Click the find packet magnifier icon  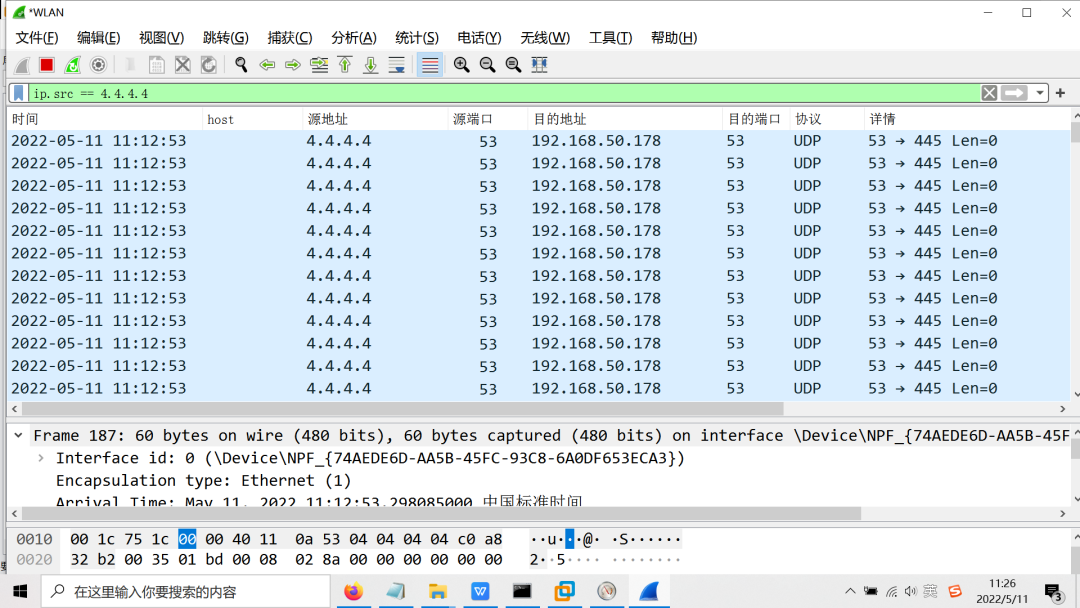point(241,65)
